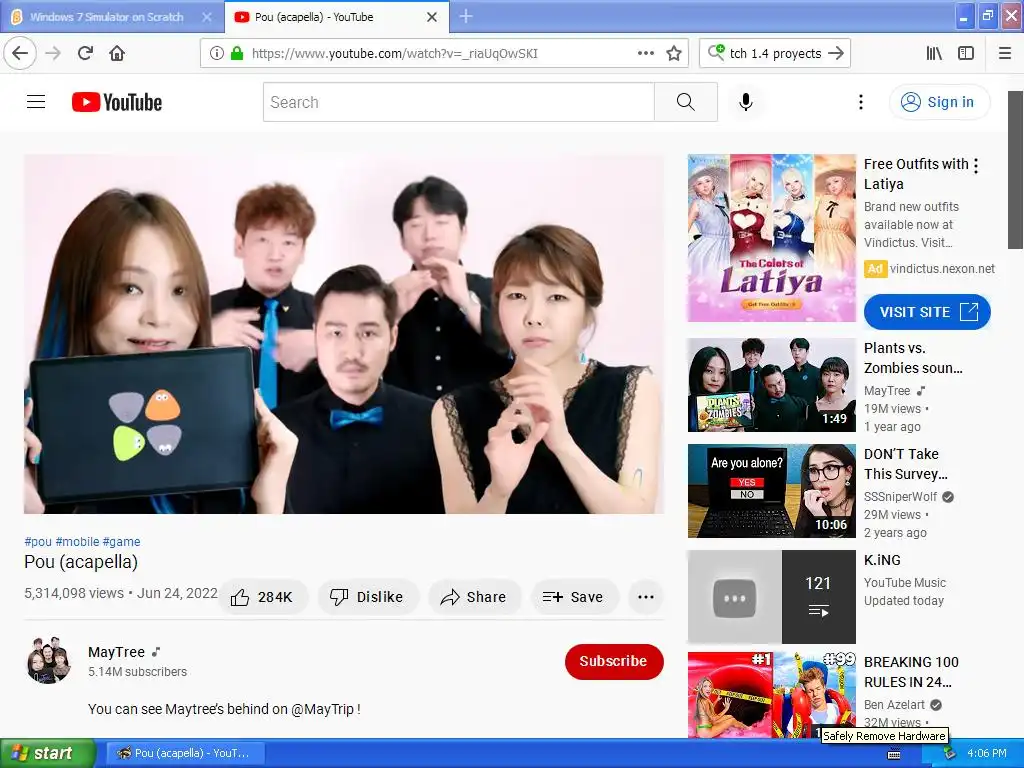
Task: Run search with arrow in browser search box
Action: click(836, 54)
